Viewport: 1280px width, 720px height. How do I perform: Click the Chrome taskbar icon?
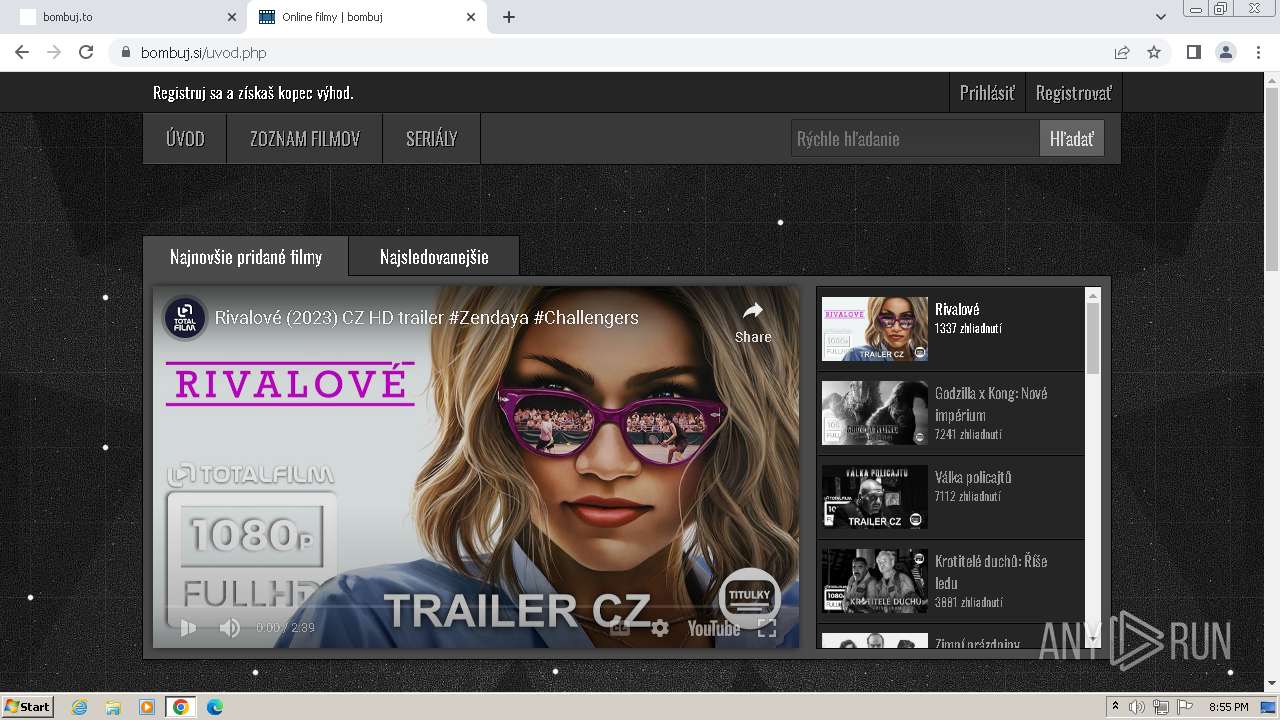181,707
